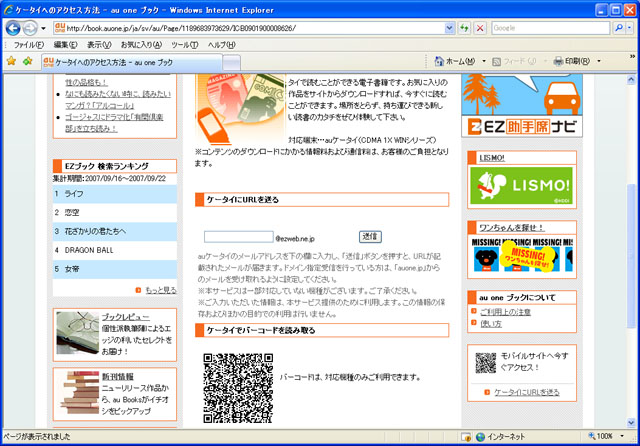Viewport: 640px width, 446px height.
Task: Open the なにも読みたくない時に article link
Action: [x=118, y=100]
